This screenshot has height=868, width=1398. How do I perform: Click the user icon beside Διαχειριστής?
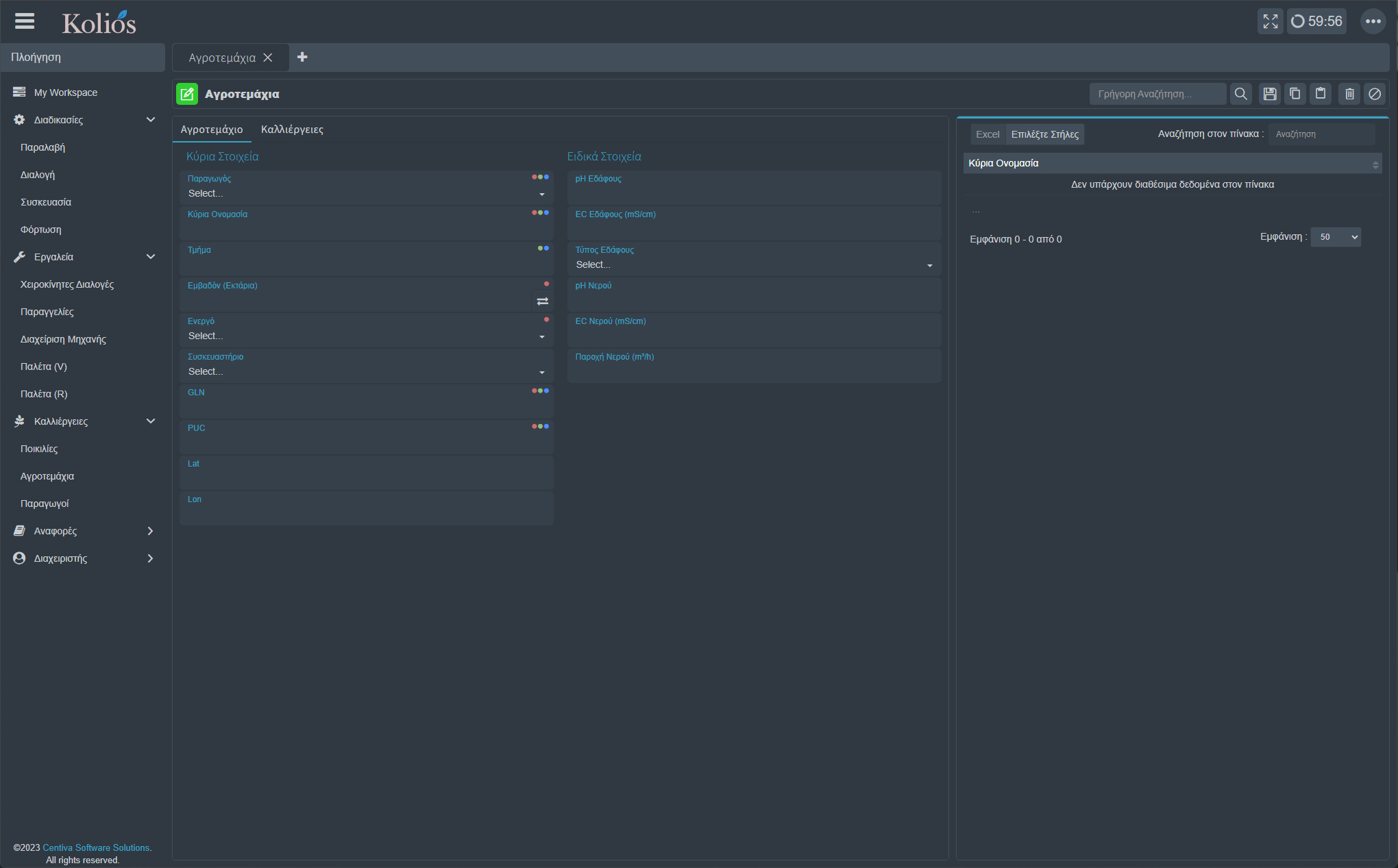tap(19, 558)
